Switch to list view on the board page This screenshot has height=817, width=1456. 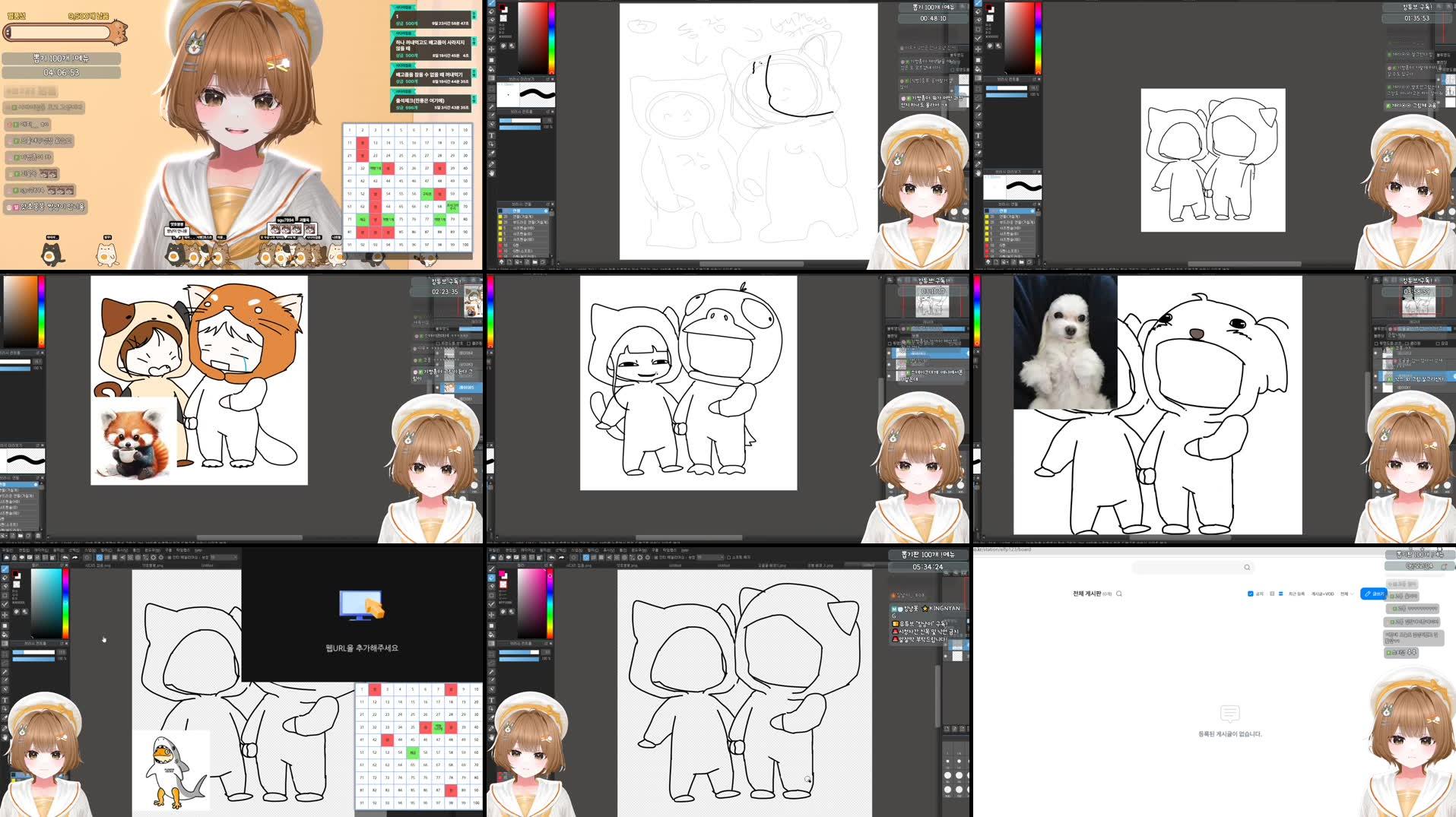[1282, 594]
